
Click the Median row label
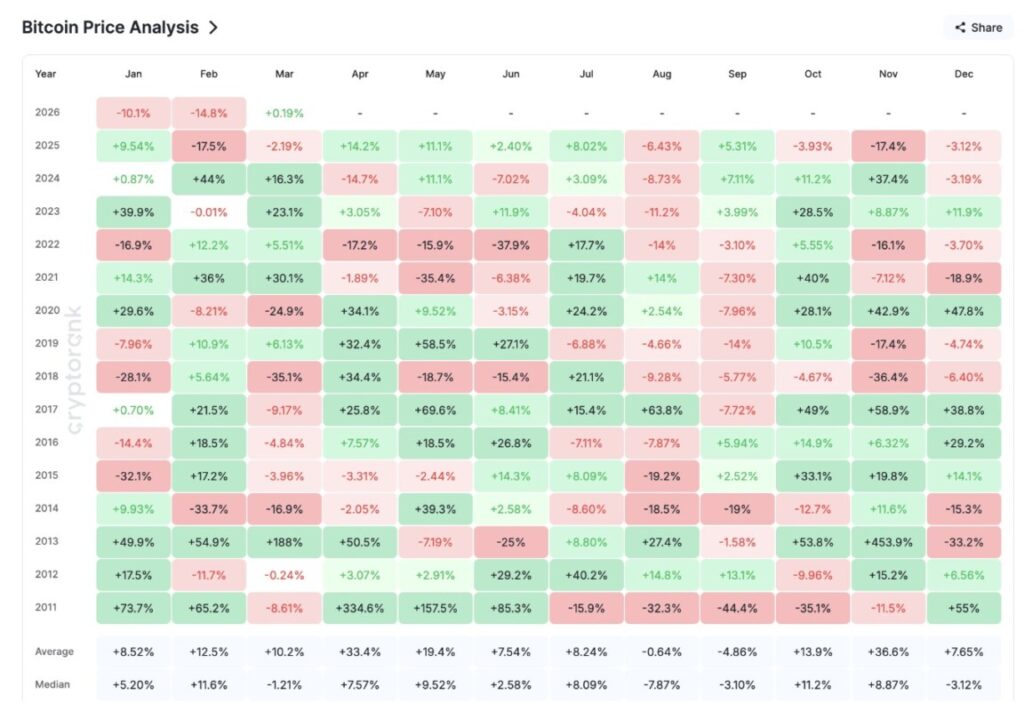[x=52, y=685]
